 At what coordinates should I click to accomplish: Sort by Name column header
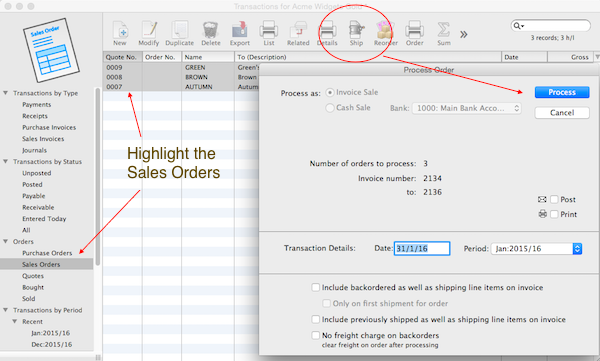click(x=208, y=57)
